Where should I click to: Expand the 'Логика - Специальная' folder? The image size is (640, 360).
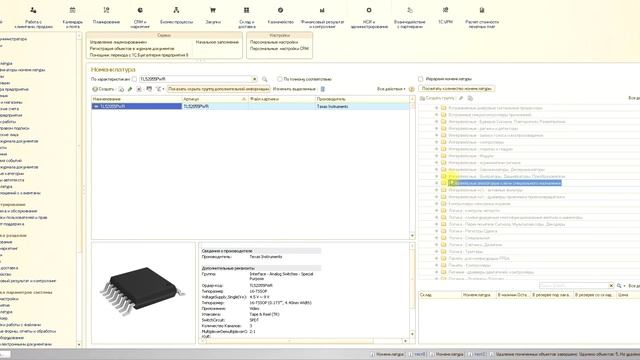pyautogui.click(x=436, y=238)
